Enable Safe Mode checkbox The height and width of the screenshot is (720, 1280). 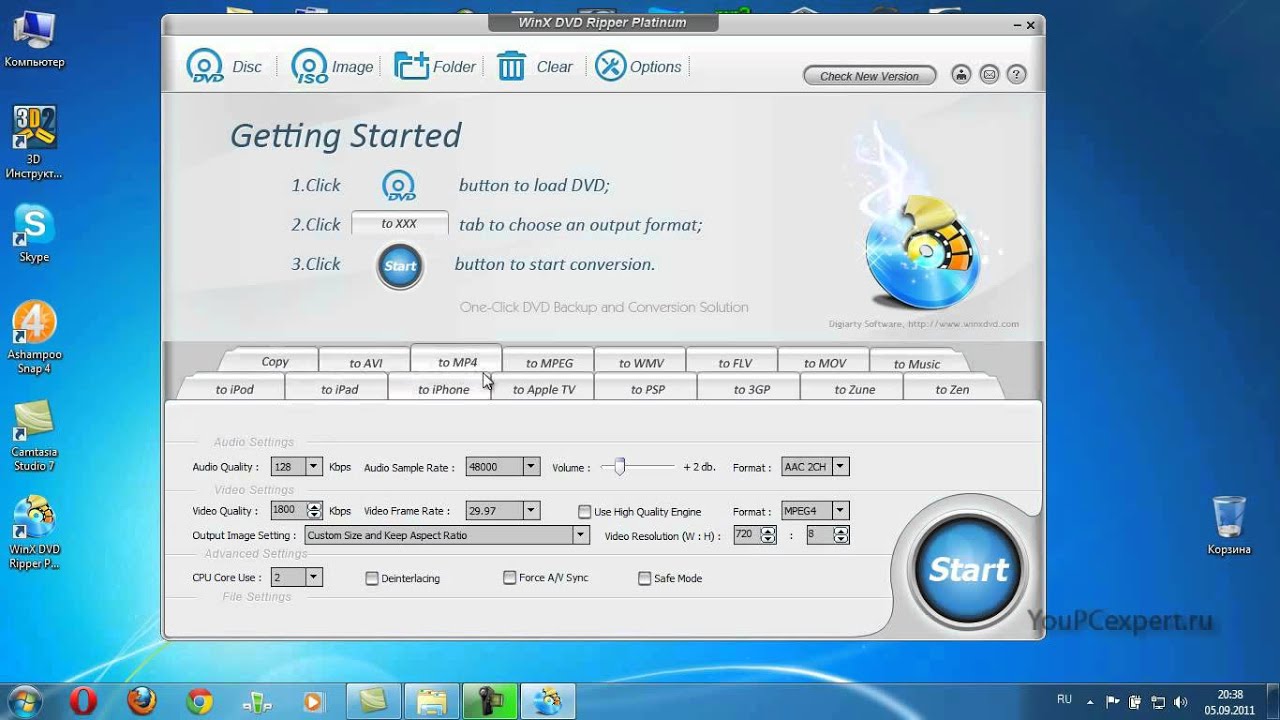pos(645,578)
